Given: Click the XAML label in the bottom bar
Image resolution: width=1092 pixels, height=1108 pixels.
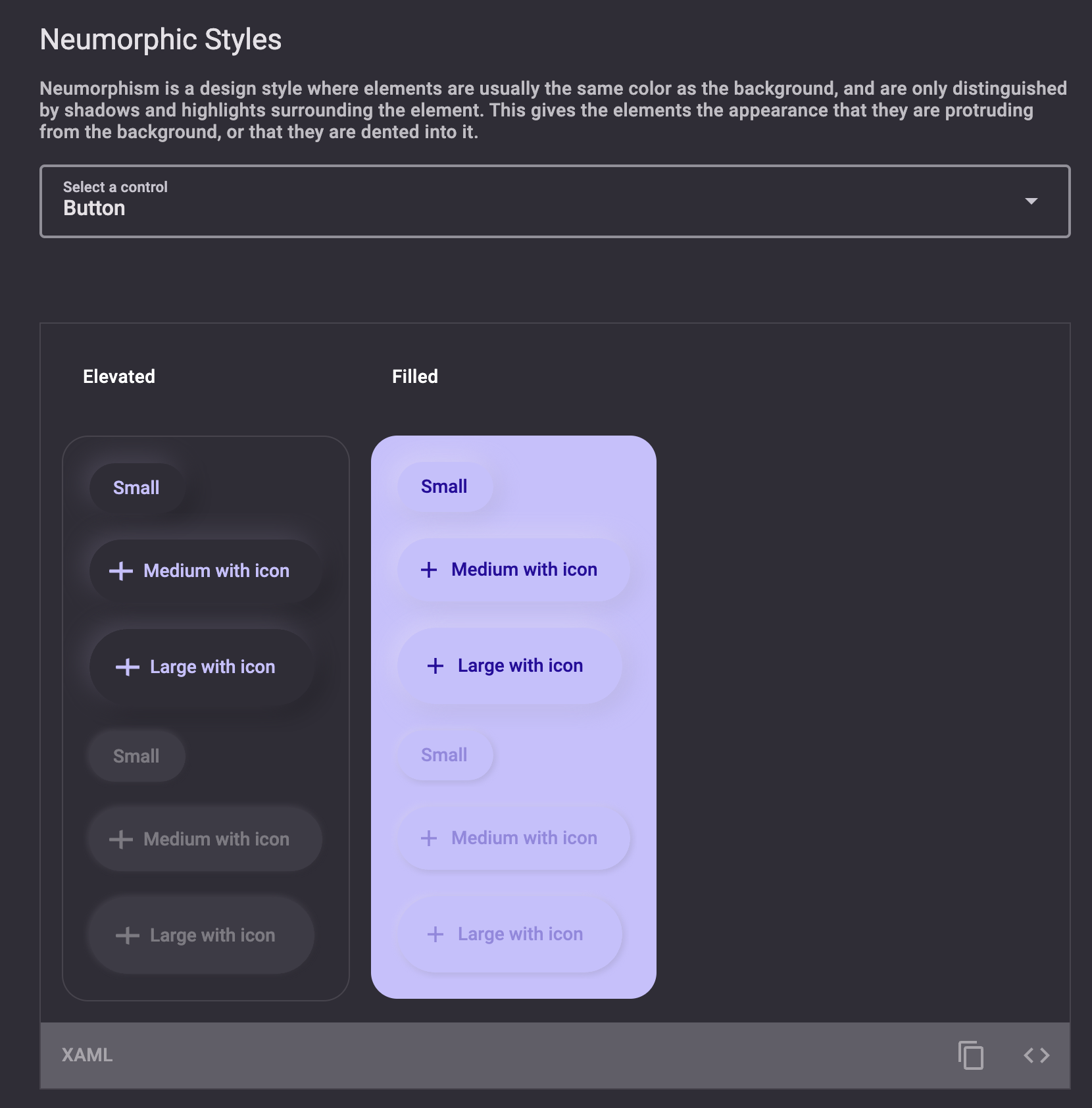Looking at the screenshot, I should 87,1055.
